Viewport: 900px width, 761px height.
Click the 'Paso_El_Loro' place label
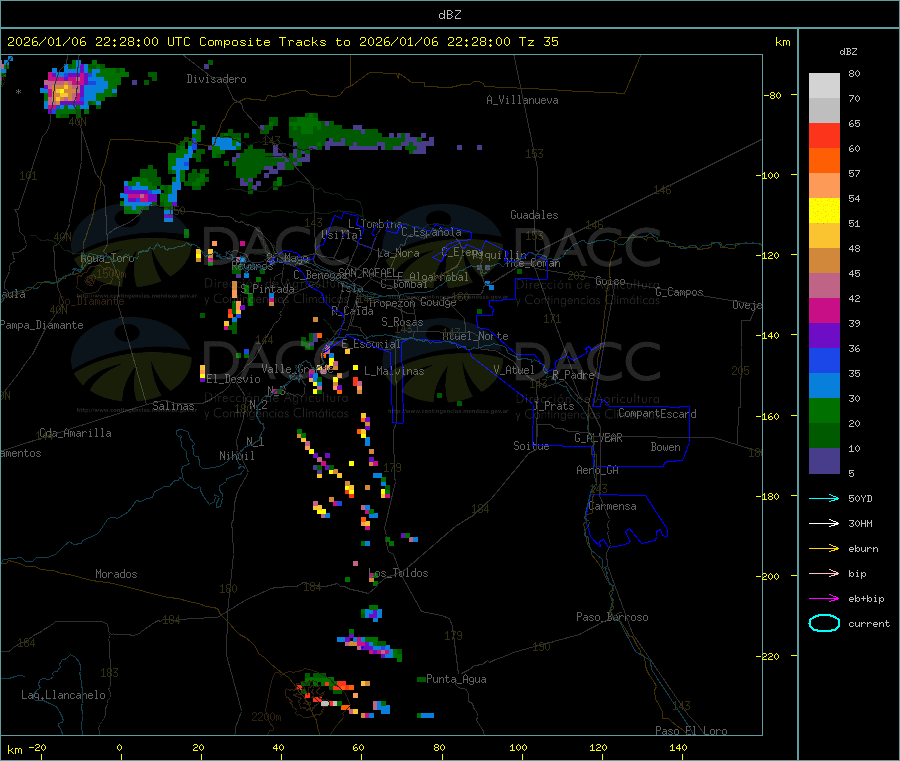click(x=692, y=731)
